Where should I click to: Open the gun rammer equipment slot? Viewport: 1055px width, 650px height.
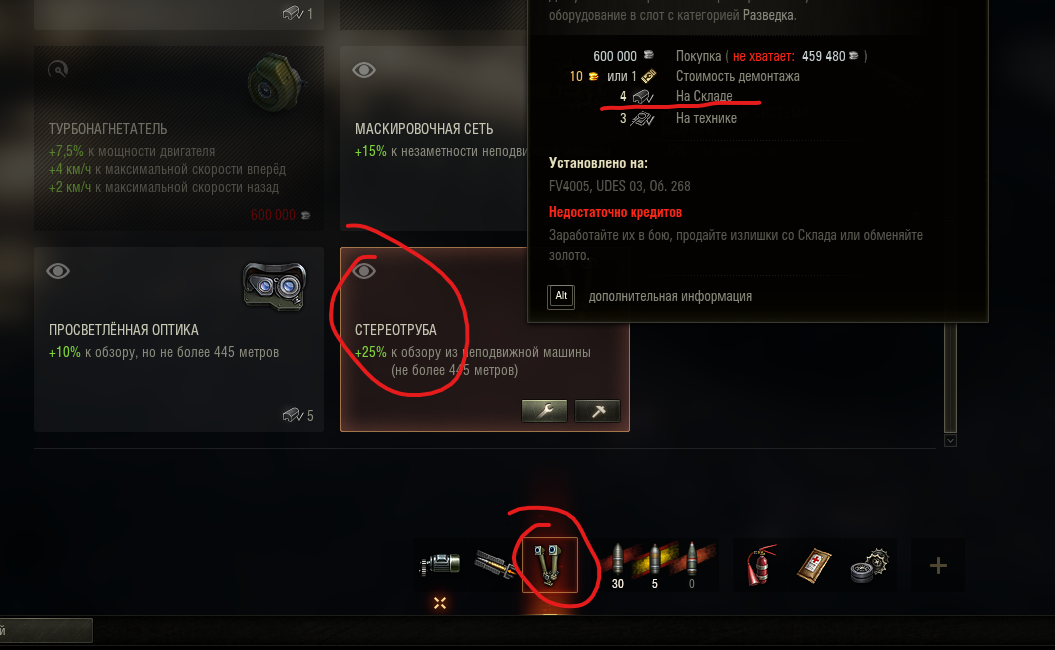[495, 565]
